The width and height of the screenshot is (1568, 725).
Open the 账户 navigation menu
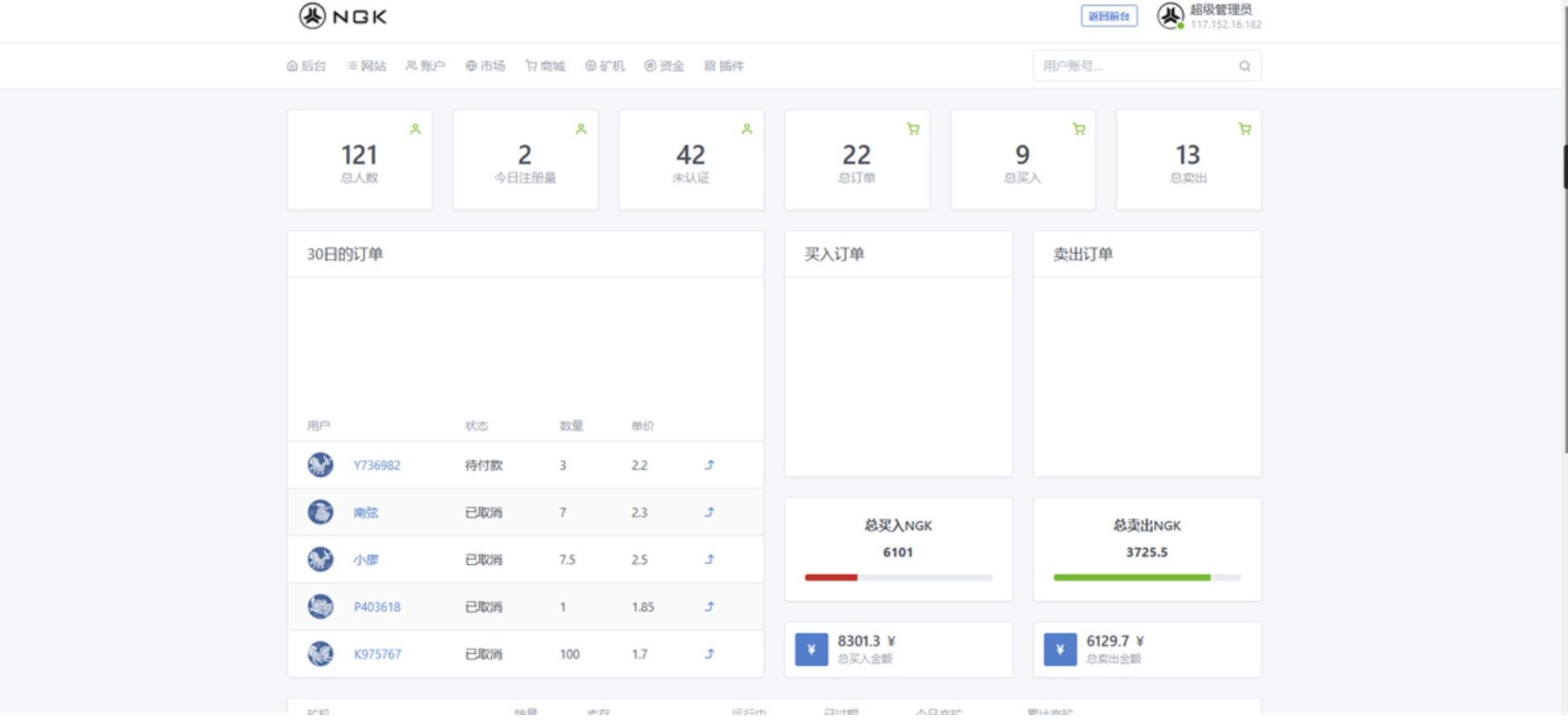(426, 66)
